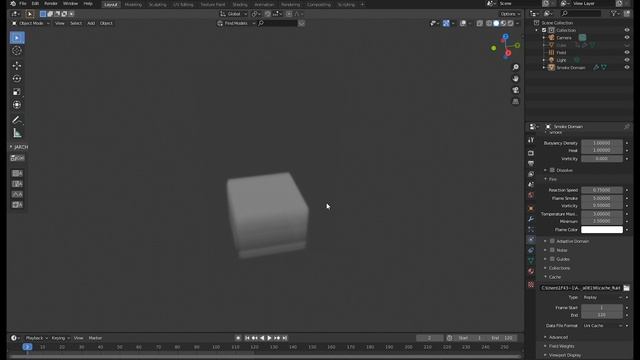Activate the Transform tool

17,105
